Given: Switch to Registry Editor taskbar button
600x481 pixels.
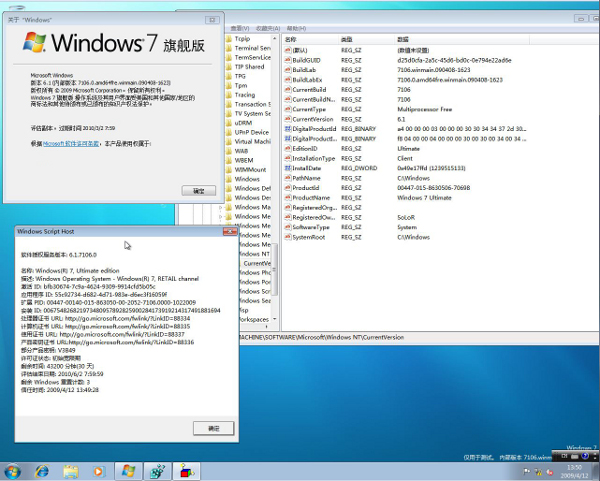Looking at the screenshot, I should pos(158,471).
